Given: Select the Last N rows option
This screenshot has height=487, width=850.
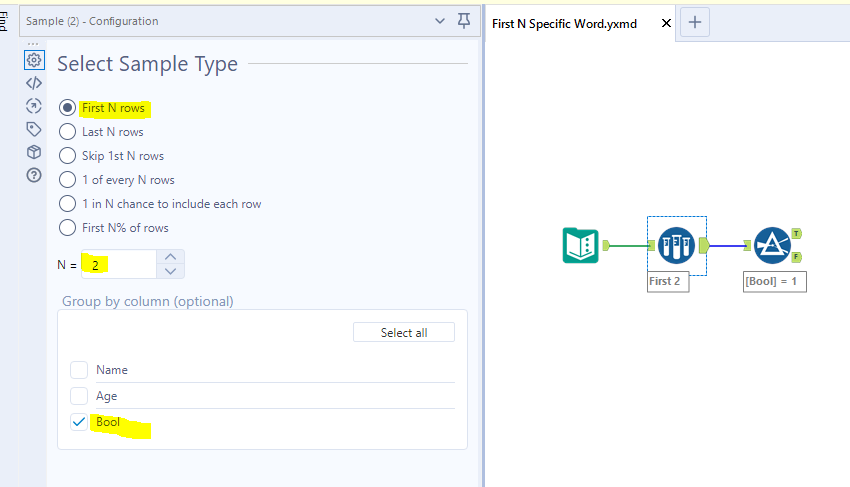Looking at the screenshot, I should (68, 131).
